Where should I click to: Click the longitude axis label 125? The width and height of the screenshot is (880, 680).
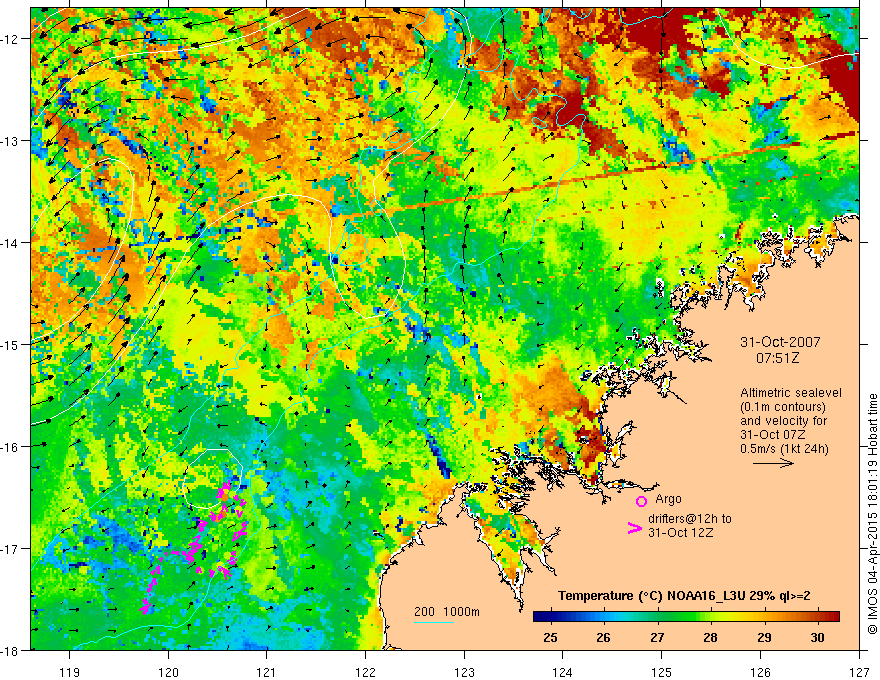pyautogui.click(x=662, y=672)
